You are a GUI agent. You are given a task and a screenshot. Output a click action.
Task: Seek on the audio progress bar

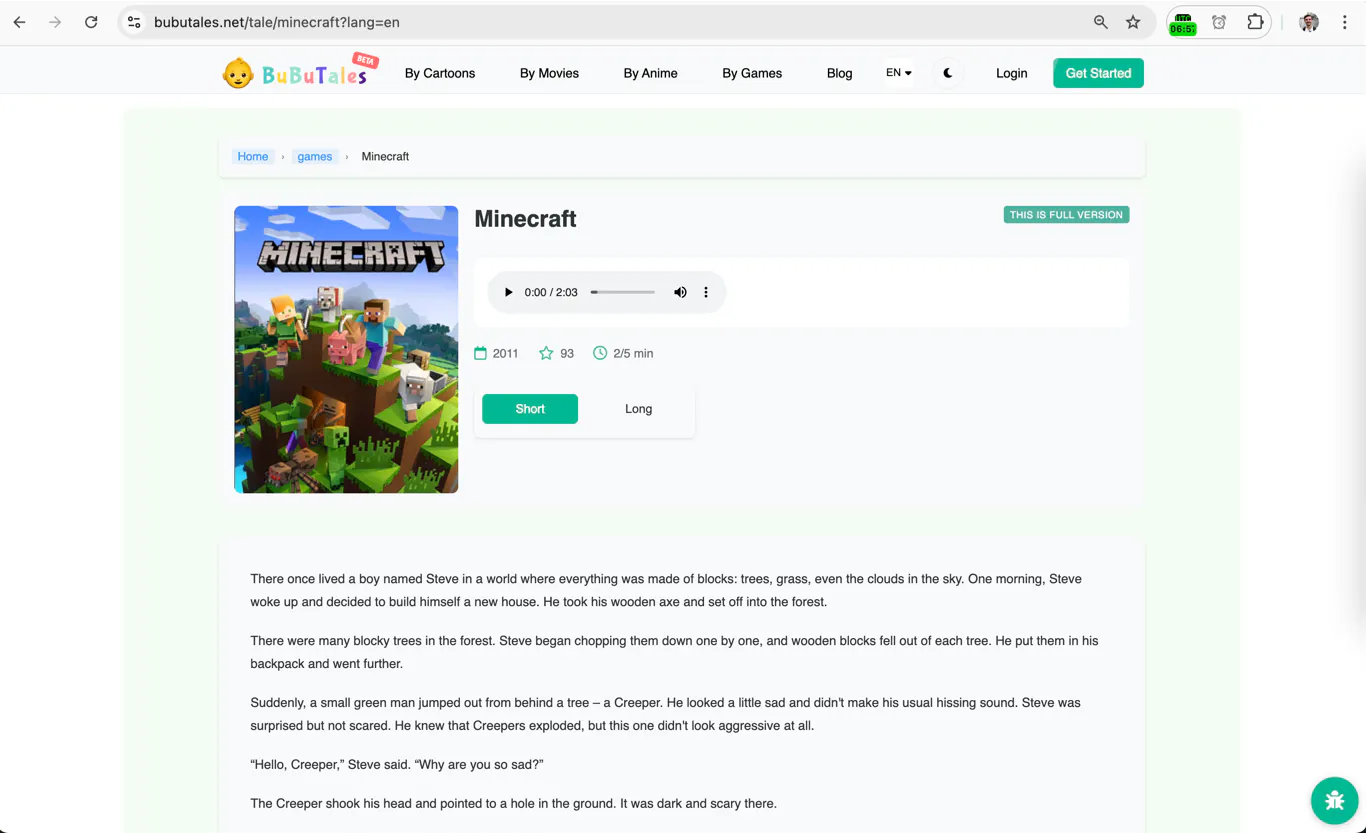623,292
